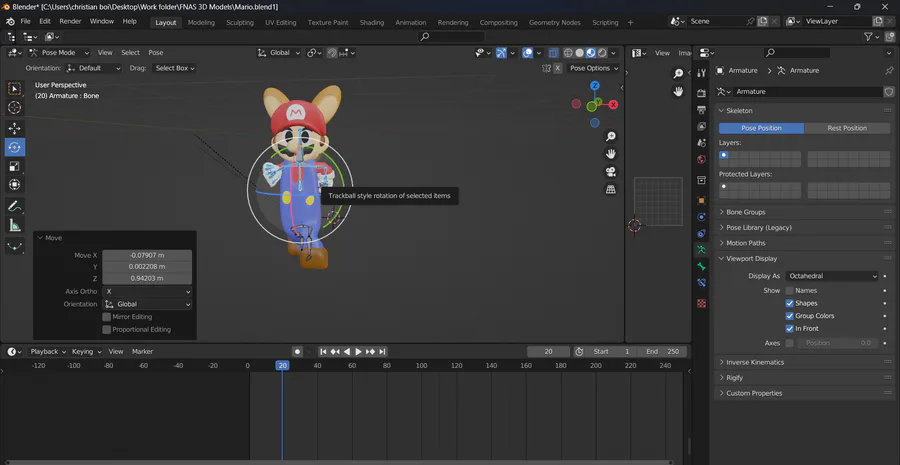The width and height of the screenshot is (900, 465).
Task: Open the Pose Mode selector dropdown
Action: (59, 53)
